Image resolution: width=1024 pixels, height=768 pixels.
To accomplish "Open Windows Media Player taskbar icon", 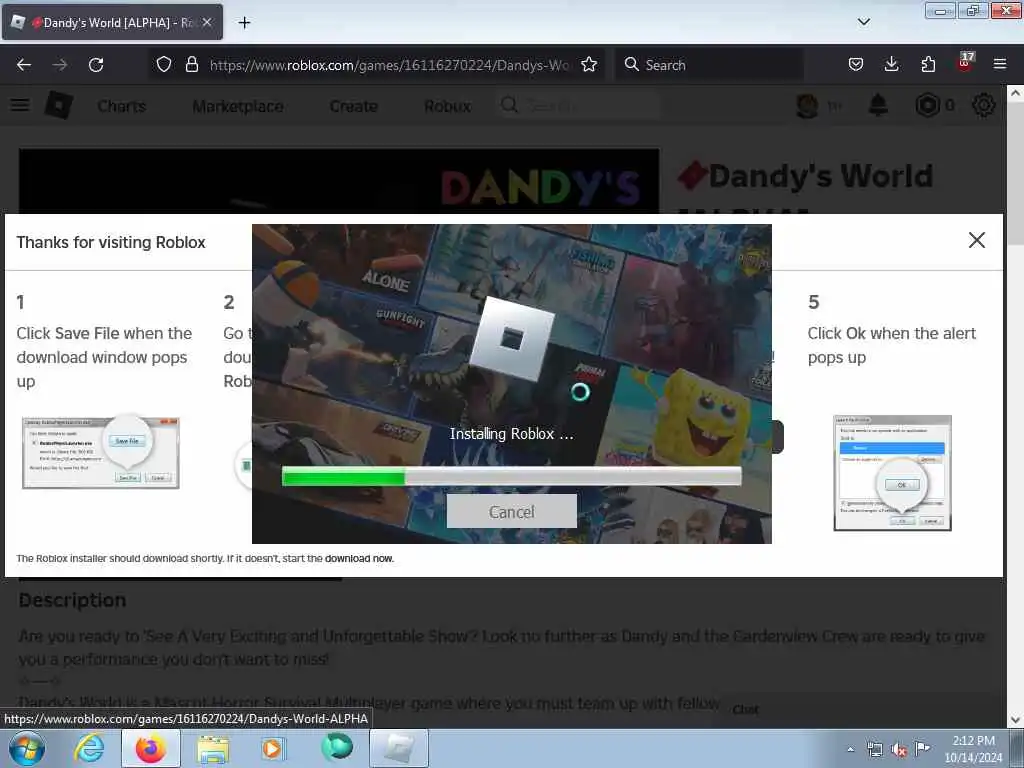I will pos(272,748).
